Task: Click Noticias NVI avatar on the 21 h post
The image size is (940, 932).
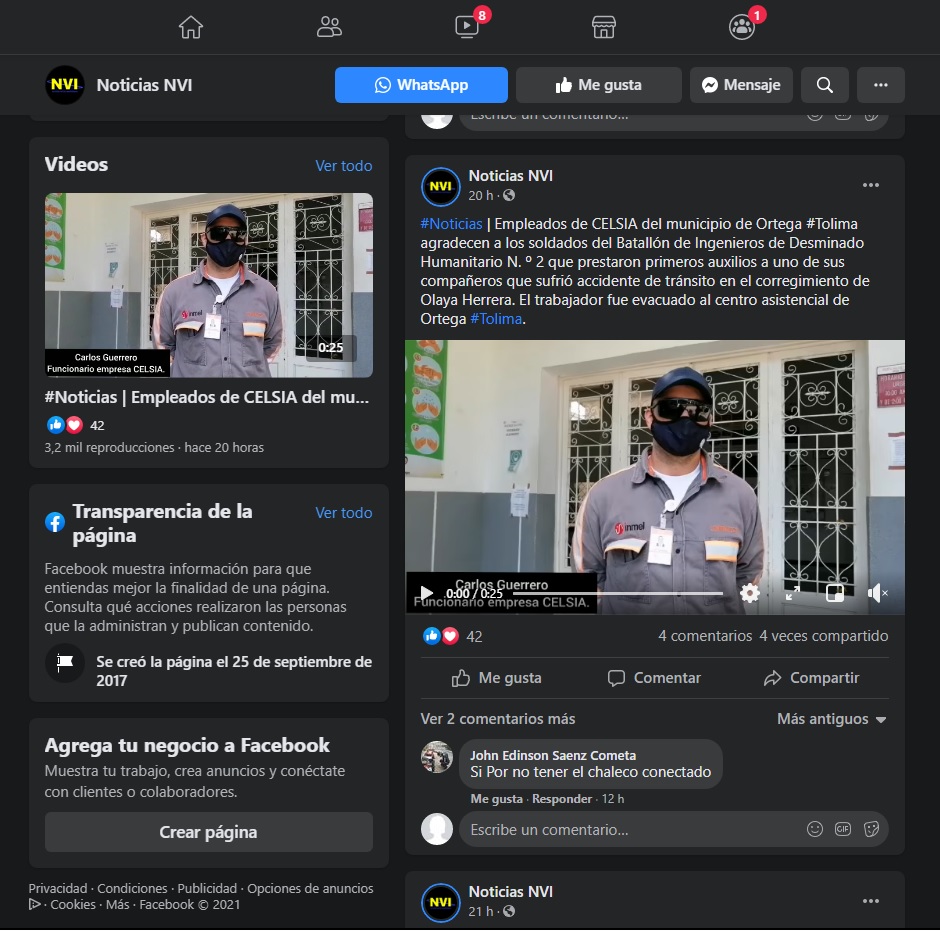Action: pyautogui.click(x=441, y=903)
